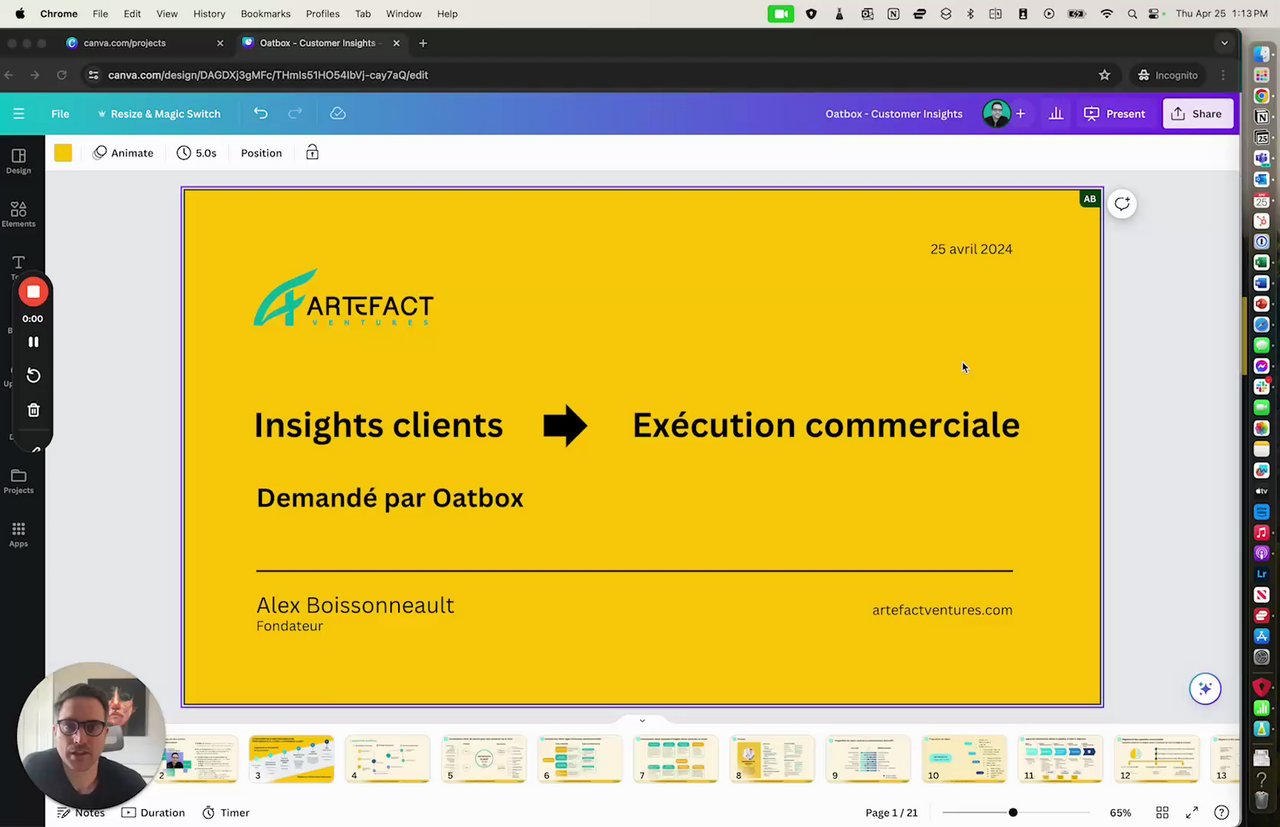Open the Notes panel
The width and height of the screenshot is (1280, 827).
coord(81,813)
